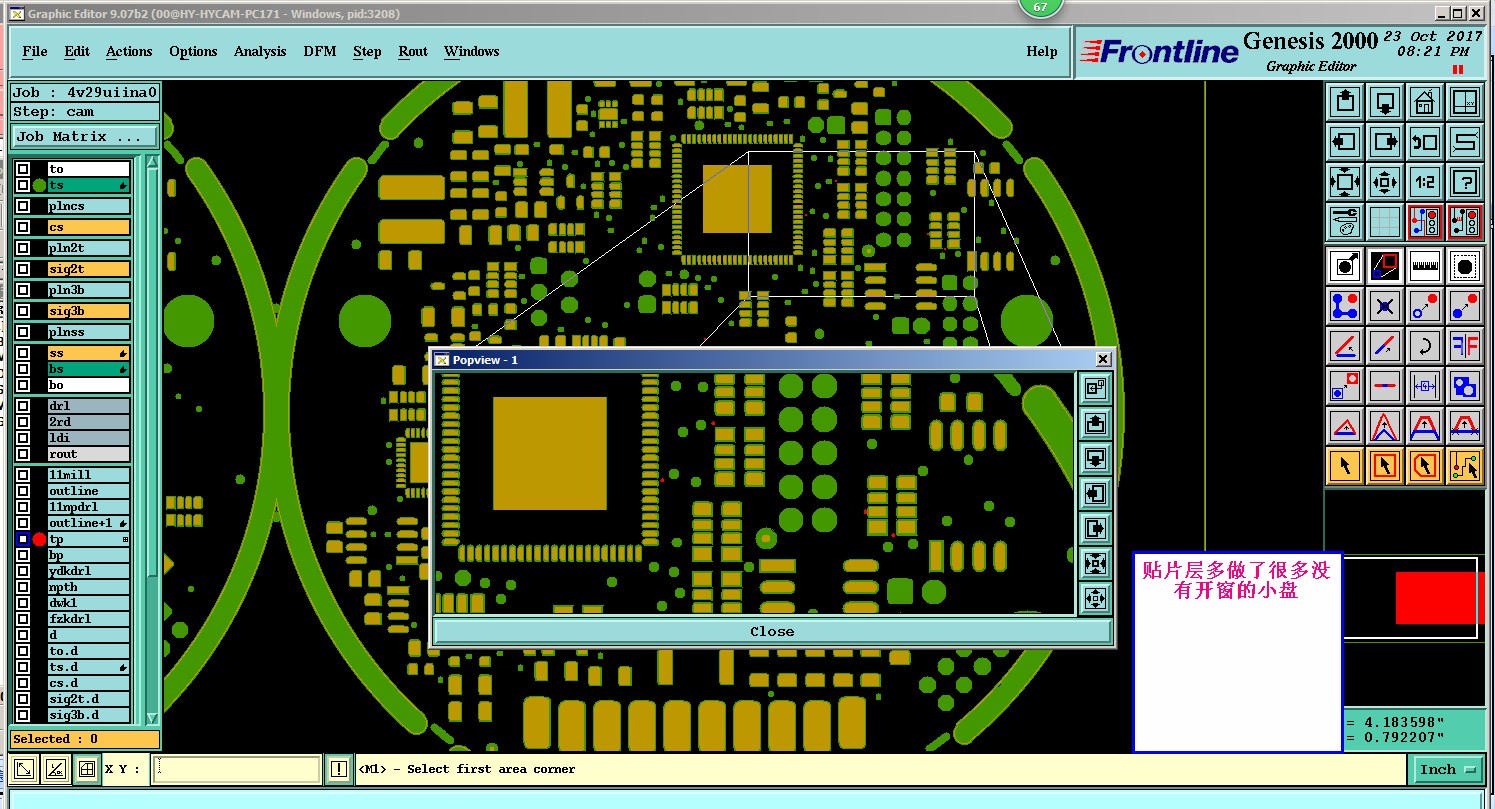1495x809 pixels.
Task: Open the Actions menu
Action: (129, 51)
